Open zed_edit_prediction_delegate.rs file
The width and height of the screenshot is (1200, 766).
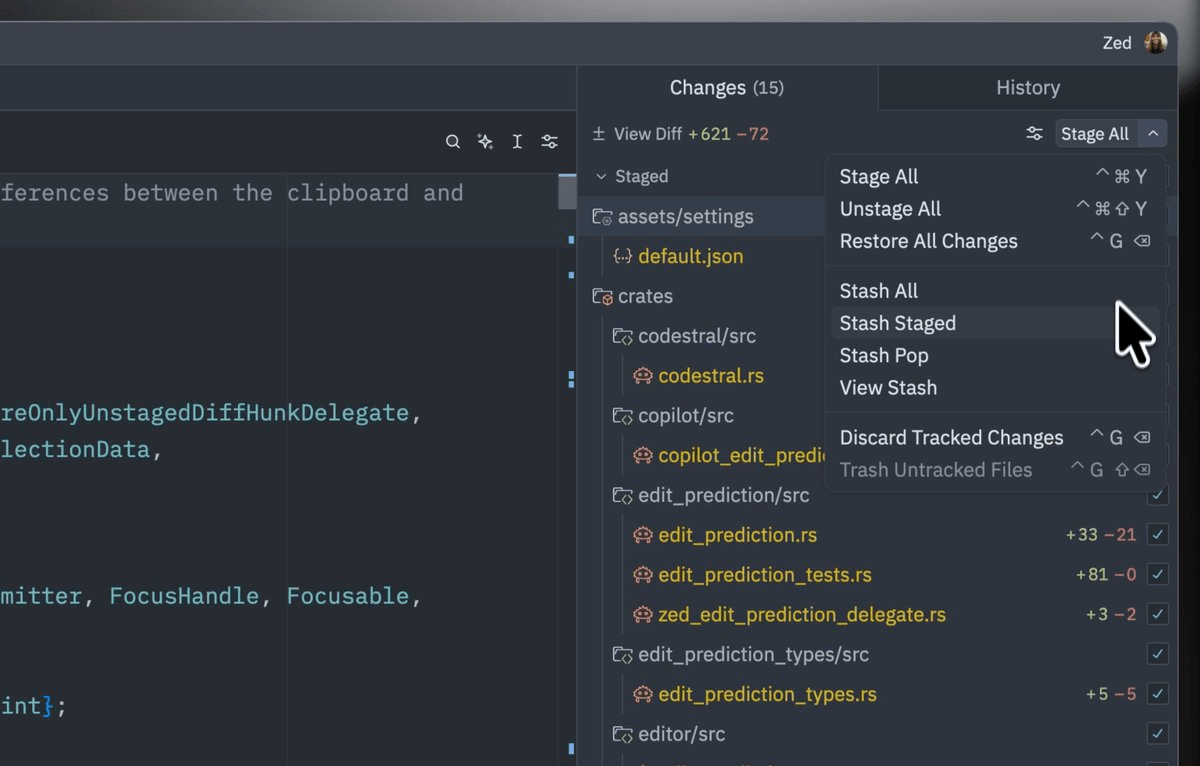point(802,614)
